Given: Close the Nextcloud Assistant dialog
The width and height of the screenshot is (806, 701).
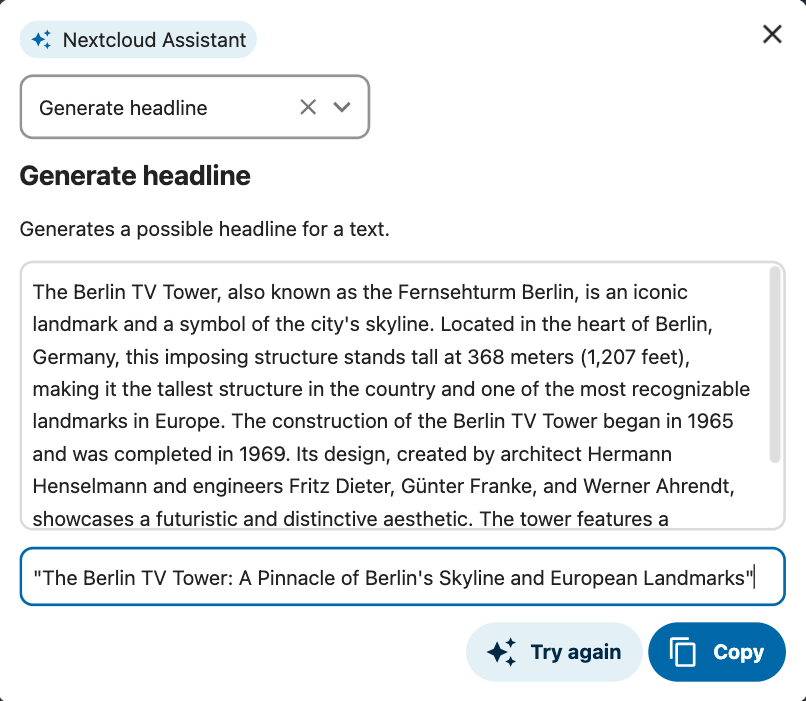Looking at the screenshot, I should 772,34.
